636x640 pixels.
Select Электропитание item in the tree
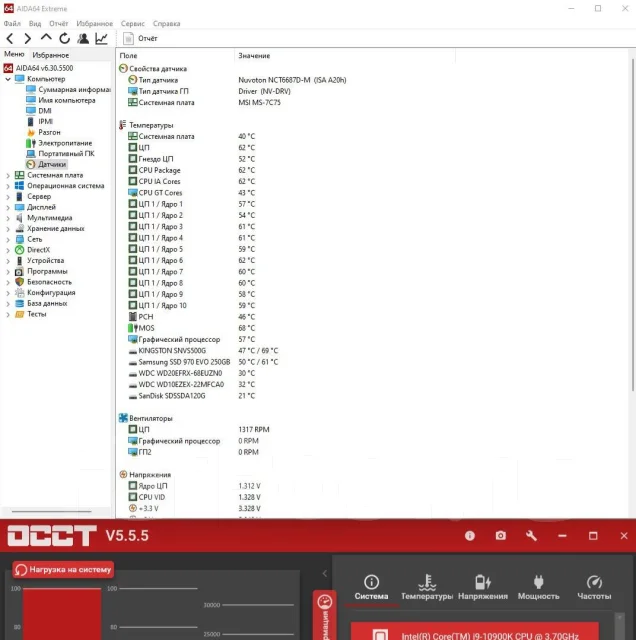pyautogui.click(x=59, y=143)
